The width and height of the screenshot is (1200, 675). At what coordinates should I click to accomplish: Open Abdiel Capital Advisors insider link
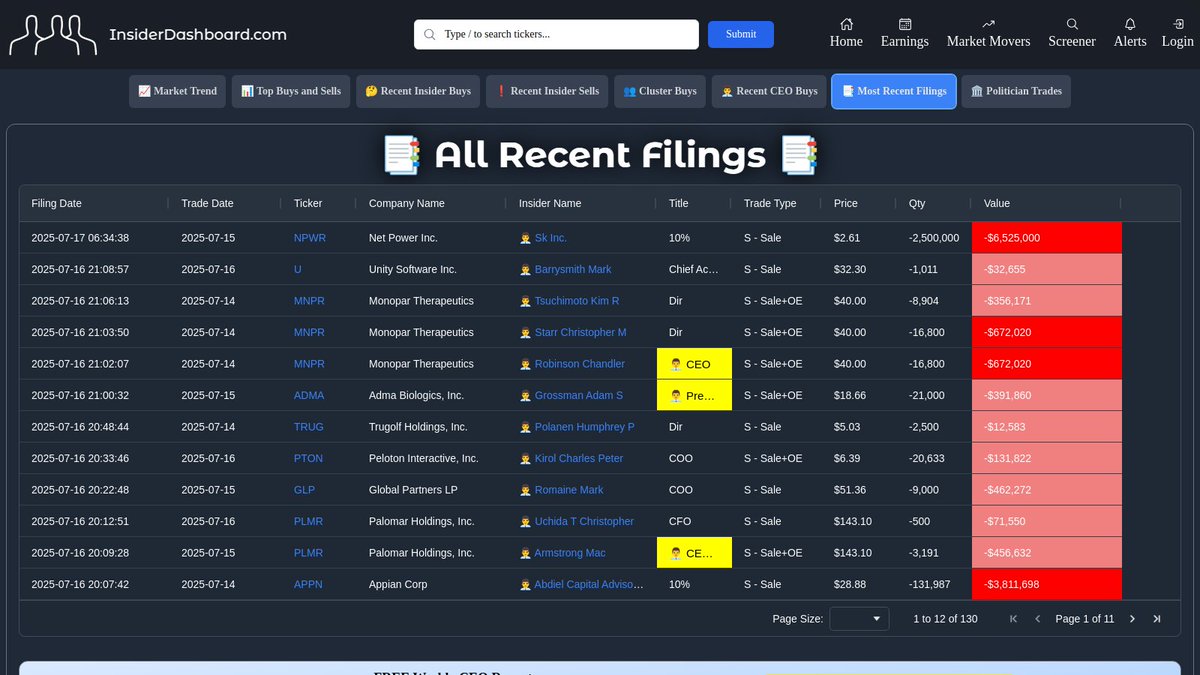(589, 584)
